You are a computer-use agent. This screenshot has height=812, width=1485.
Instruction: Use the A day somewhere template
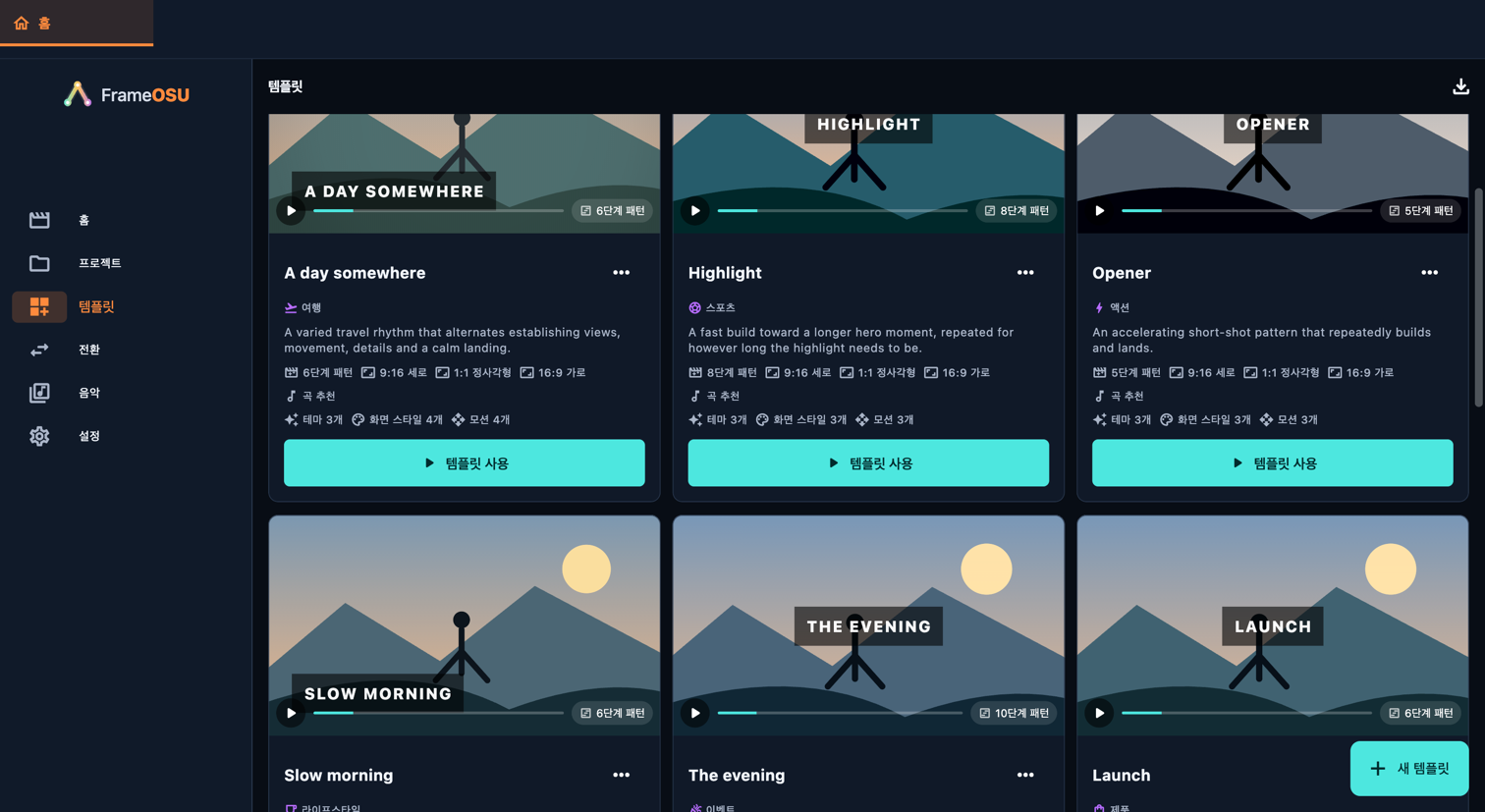point(465,462)
